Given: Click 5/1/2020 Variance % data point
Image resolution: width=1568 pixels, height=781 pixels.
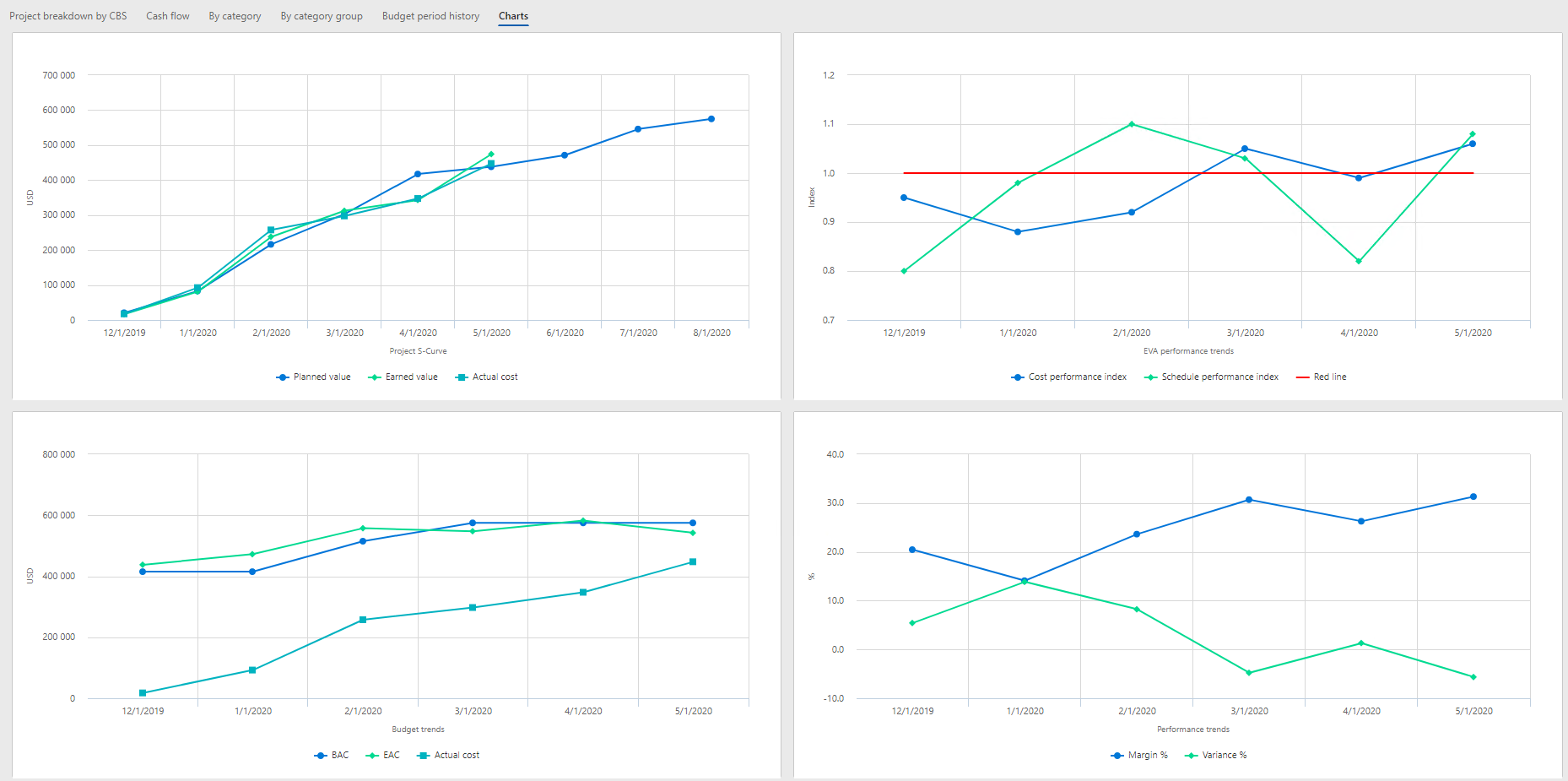Looking at the screenshot, I should (1473, 677).
